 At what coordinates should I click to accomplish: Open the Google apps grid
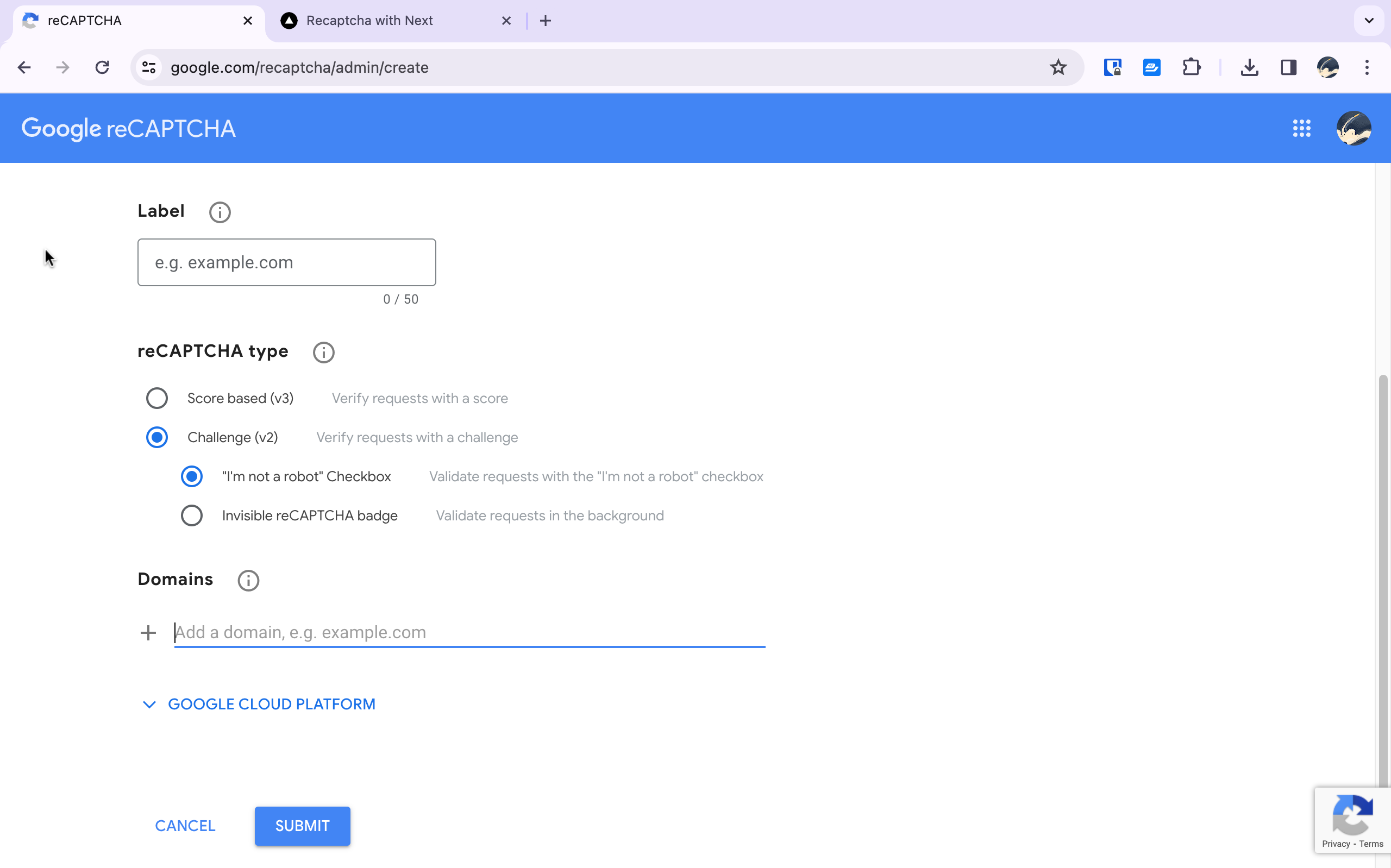click(1301, 129)
